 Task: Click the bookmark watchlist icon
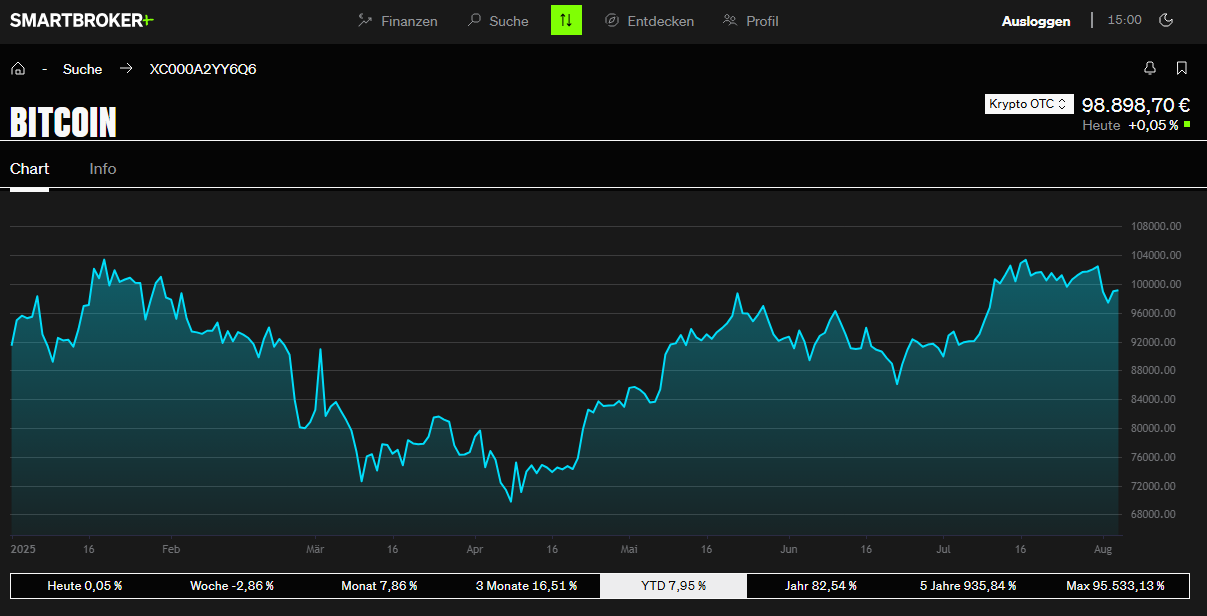pyautogui.click(x=1182, y=68)
